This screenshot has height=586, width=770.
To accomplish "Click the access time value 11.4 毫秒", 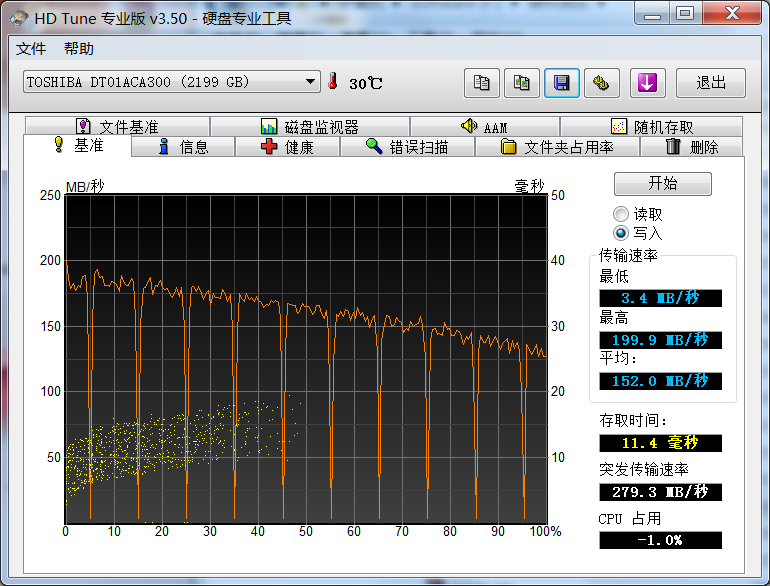I will (660, 443).
